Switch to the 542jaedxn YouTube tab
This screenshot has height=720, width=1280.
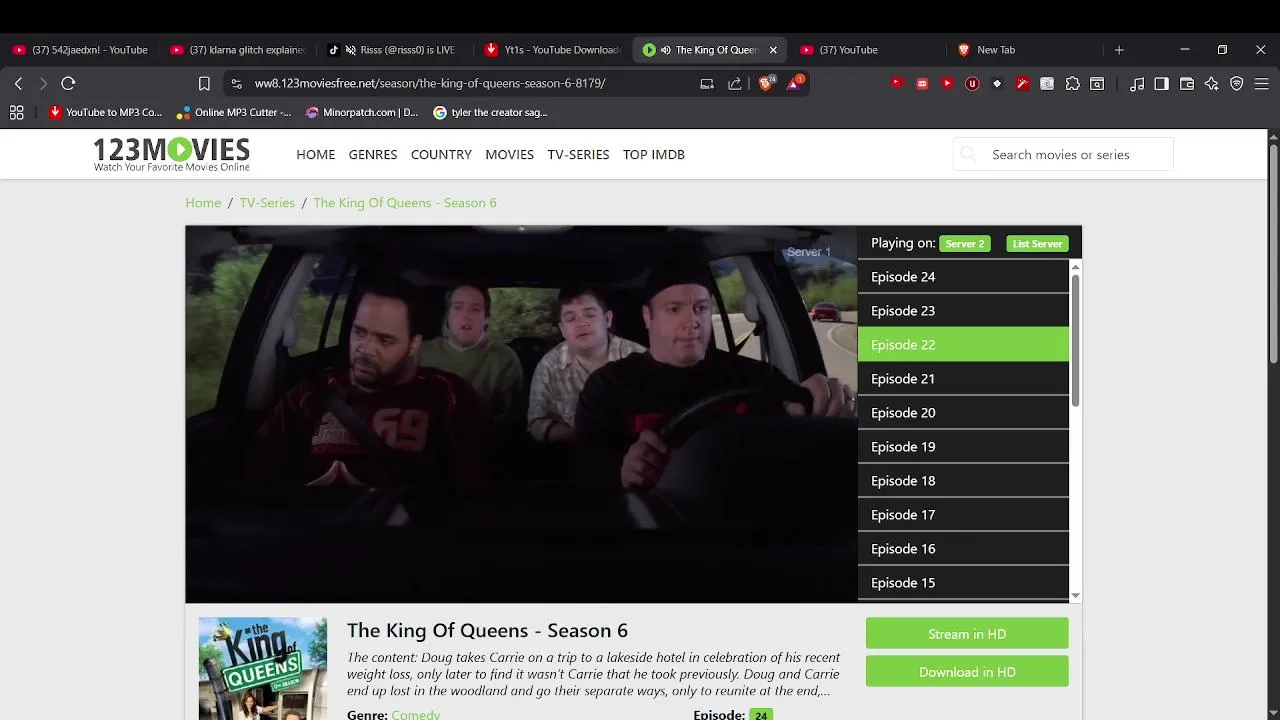81,50
